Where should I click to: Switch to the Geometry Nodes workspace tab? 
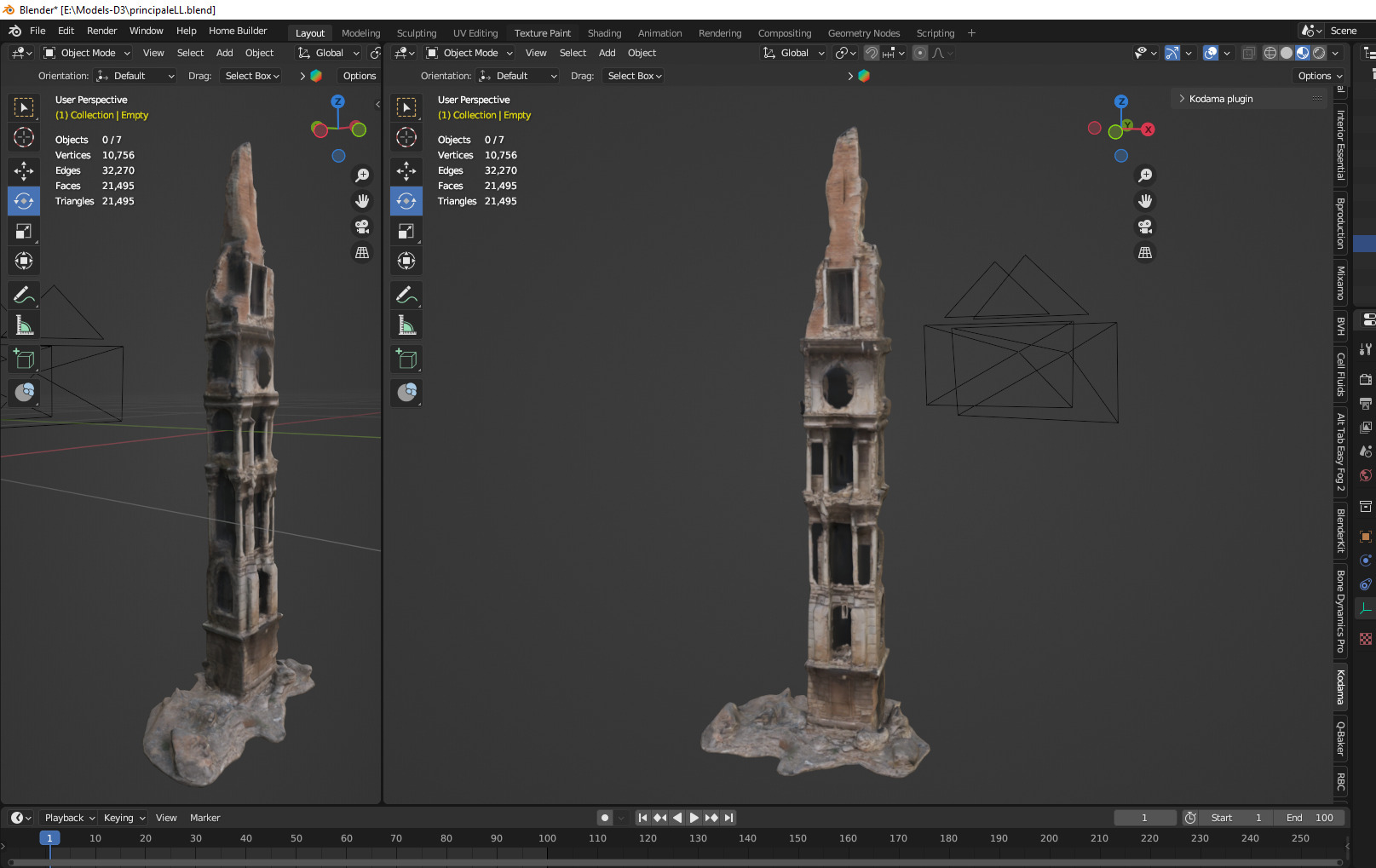pos(864,33)
